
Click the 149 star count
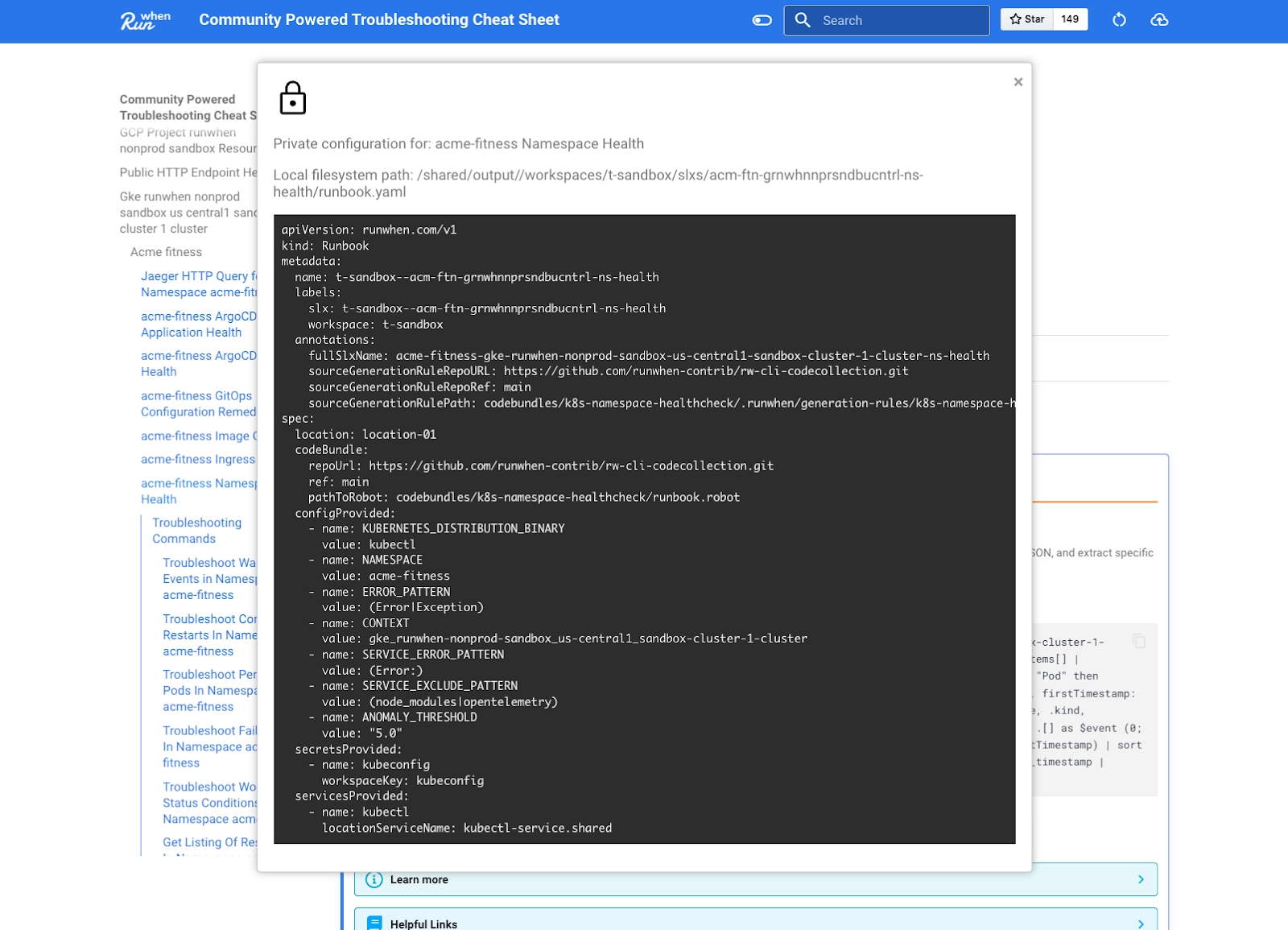(x=1070, y=19)
